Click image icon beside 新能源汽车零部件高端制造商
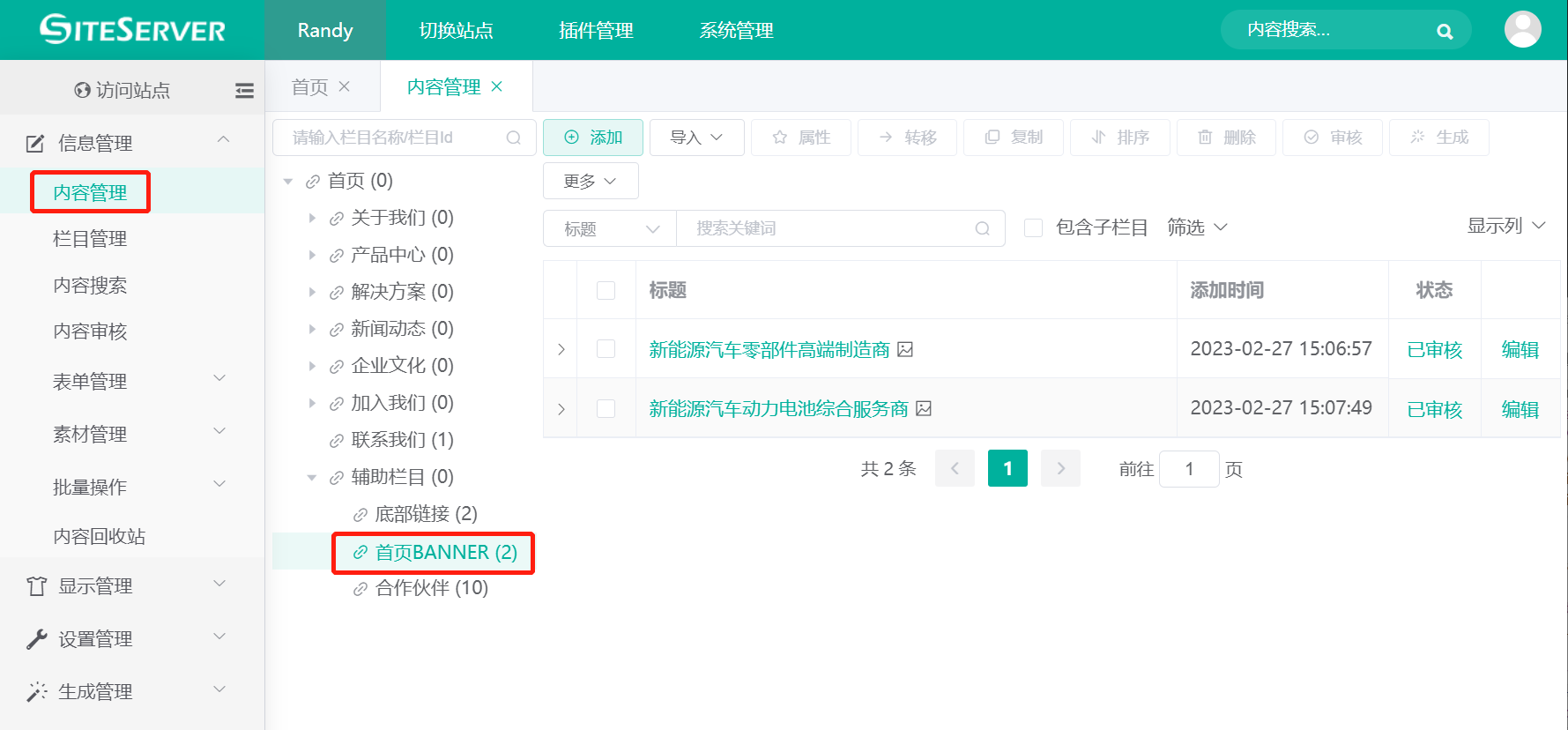 905,350
